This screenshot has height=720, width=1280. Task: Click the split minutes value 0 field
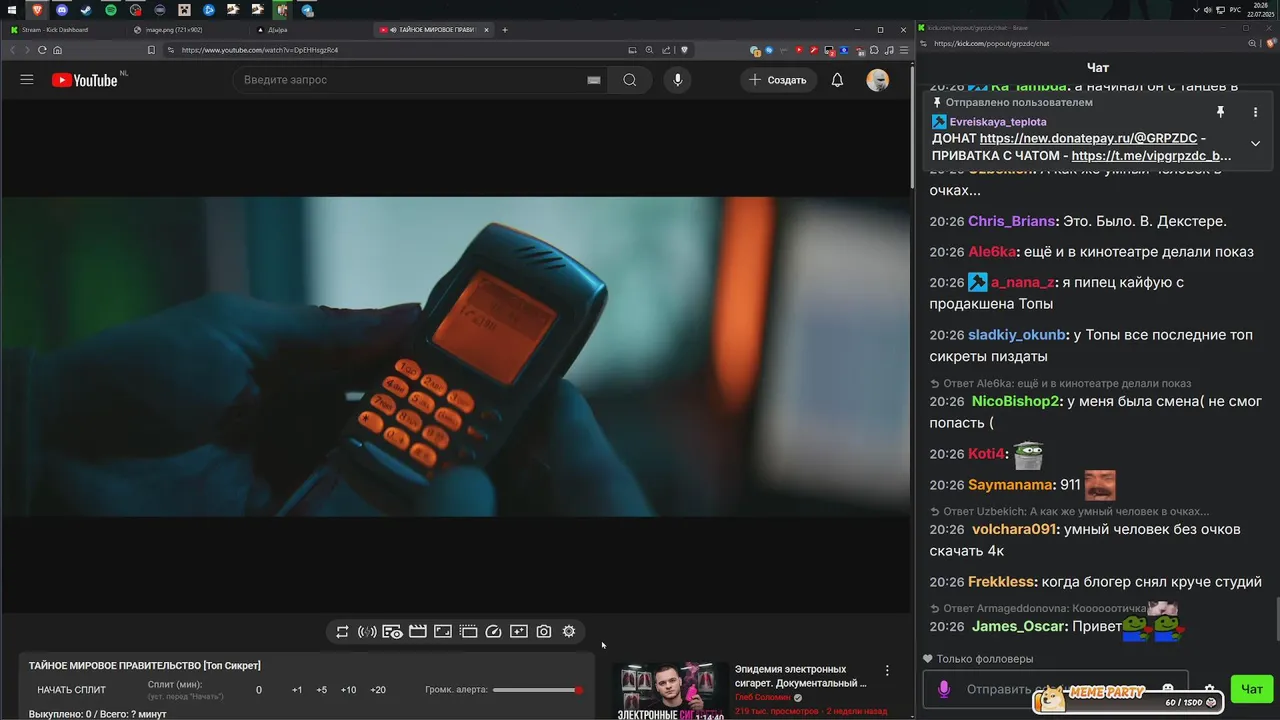pyautogui.click(x=259, y=690)
